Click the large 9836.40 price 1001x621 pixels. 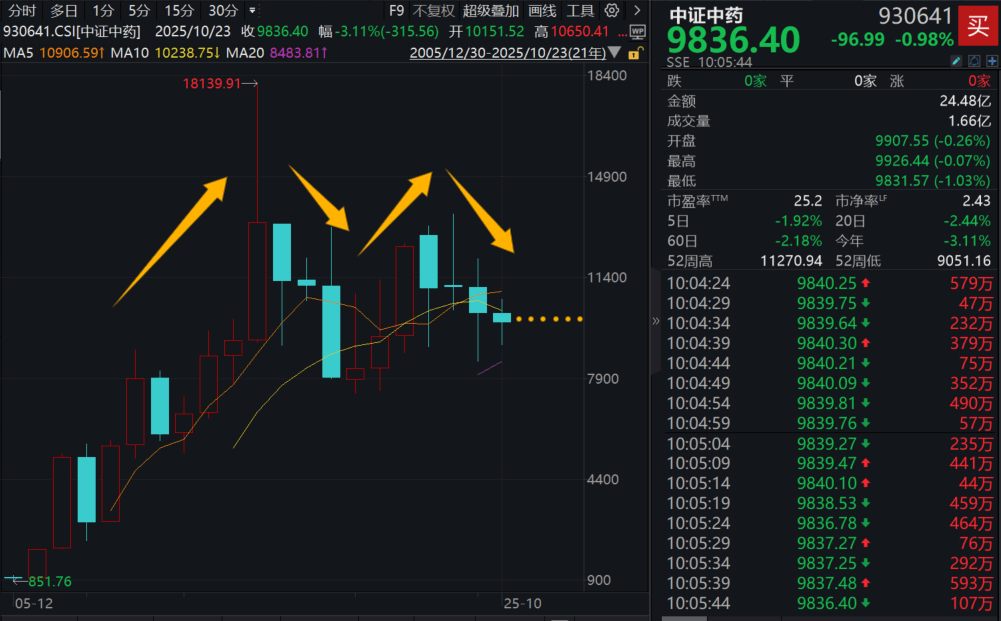(x=733, y=40)
